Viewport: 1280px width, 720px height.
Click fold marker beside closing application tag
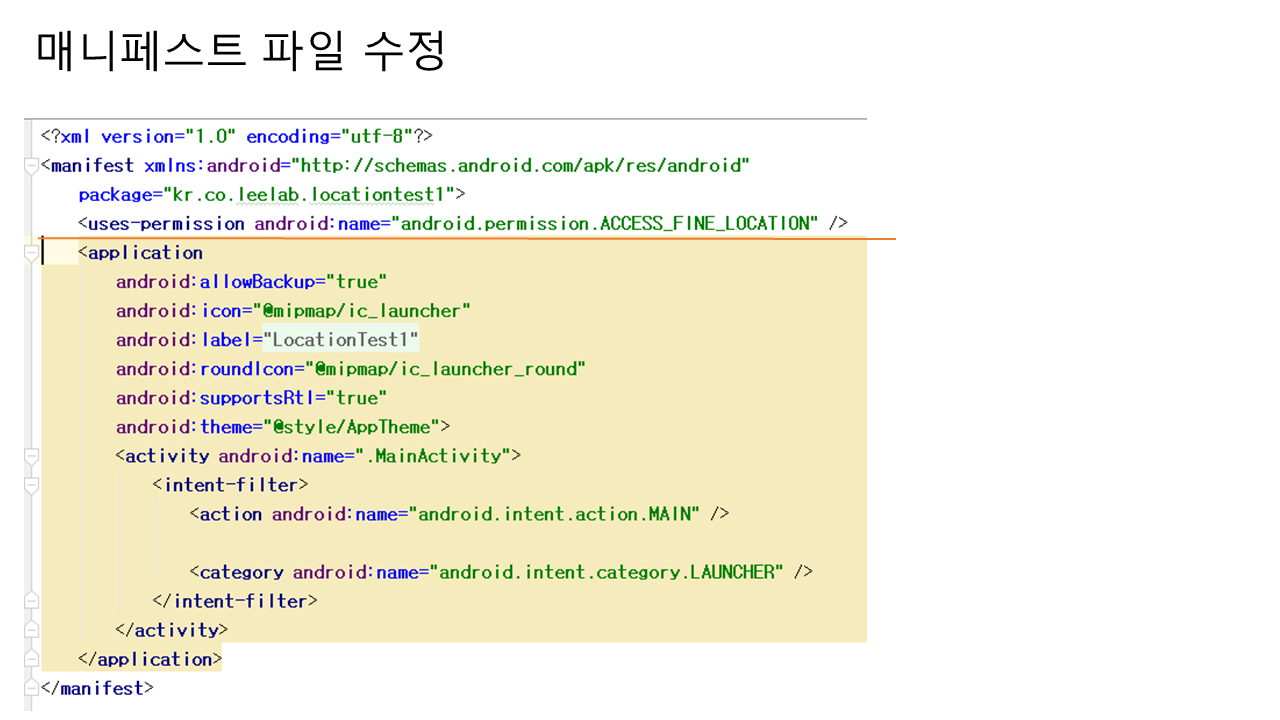(31, 659)
